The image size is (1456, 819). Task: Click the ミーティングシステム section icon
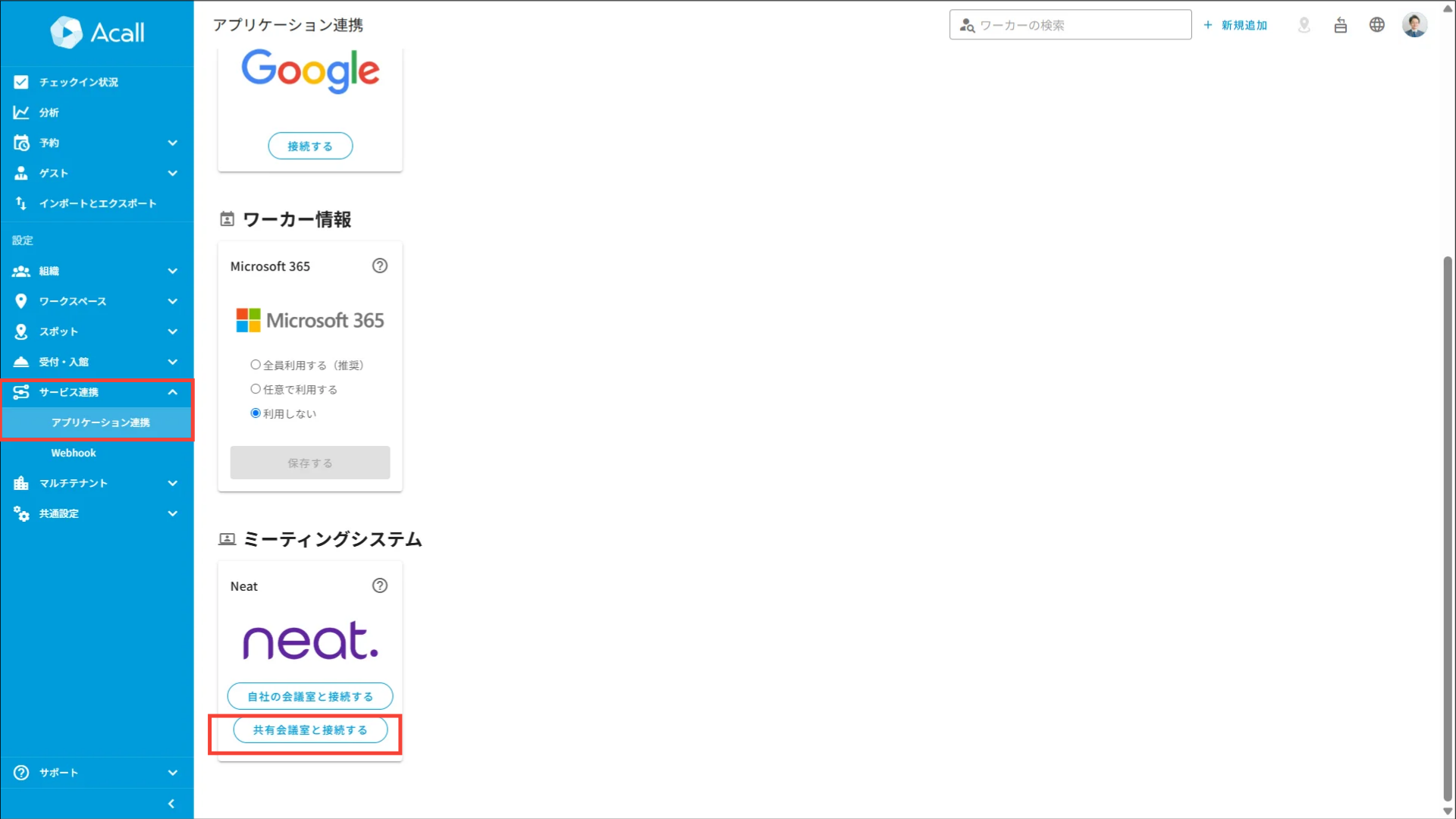(227, 539)
